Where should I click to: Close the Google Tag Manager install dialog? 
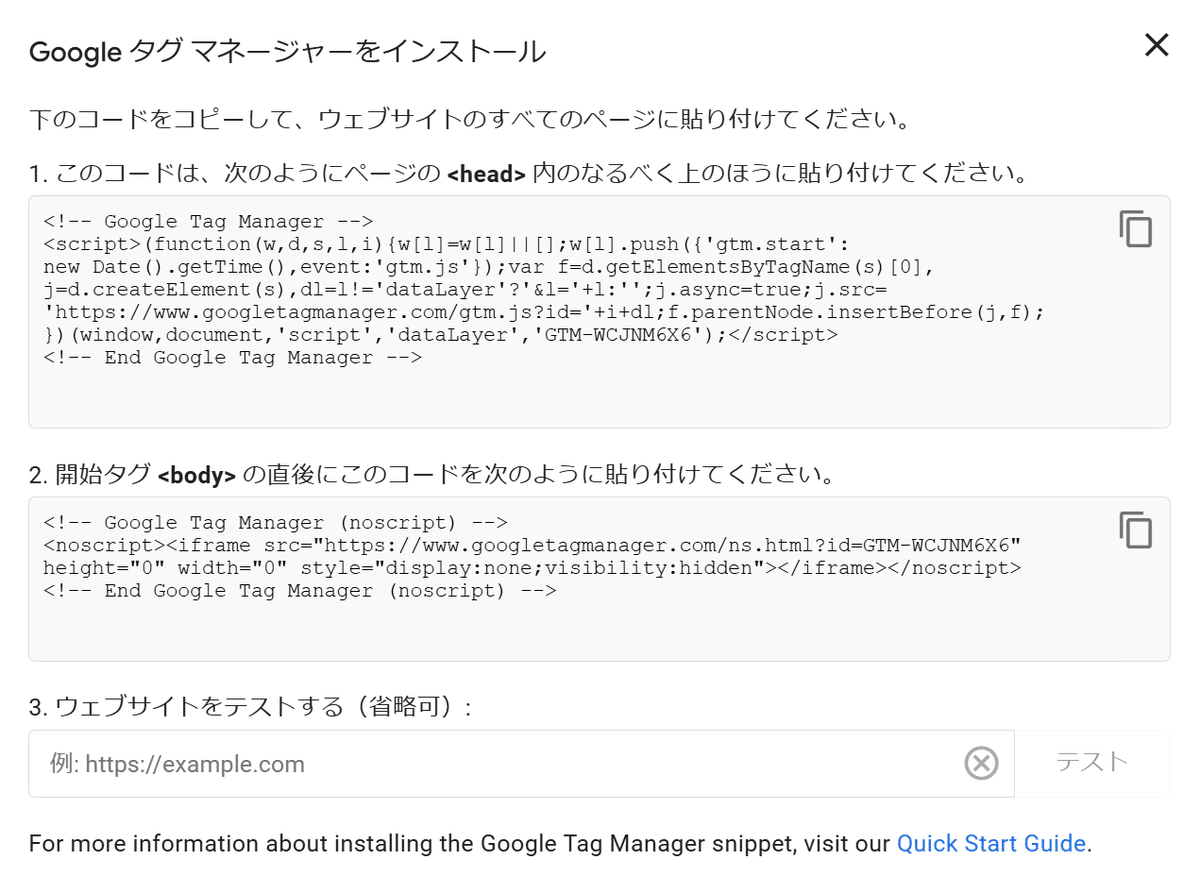tap(1156, 45)
